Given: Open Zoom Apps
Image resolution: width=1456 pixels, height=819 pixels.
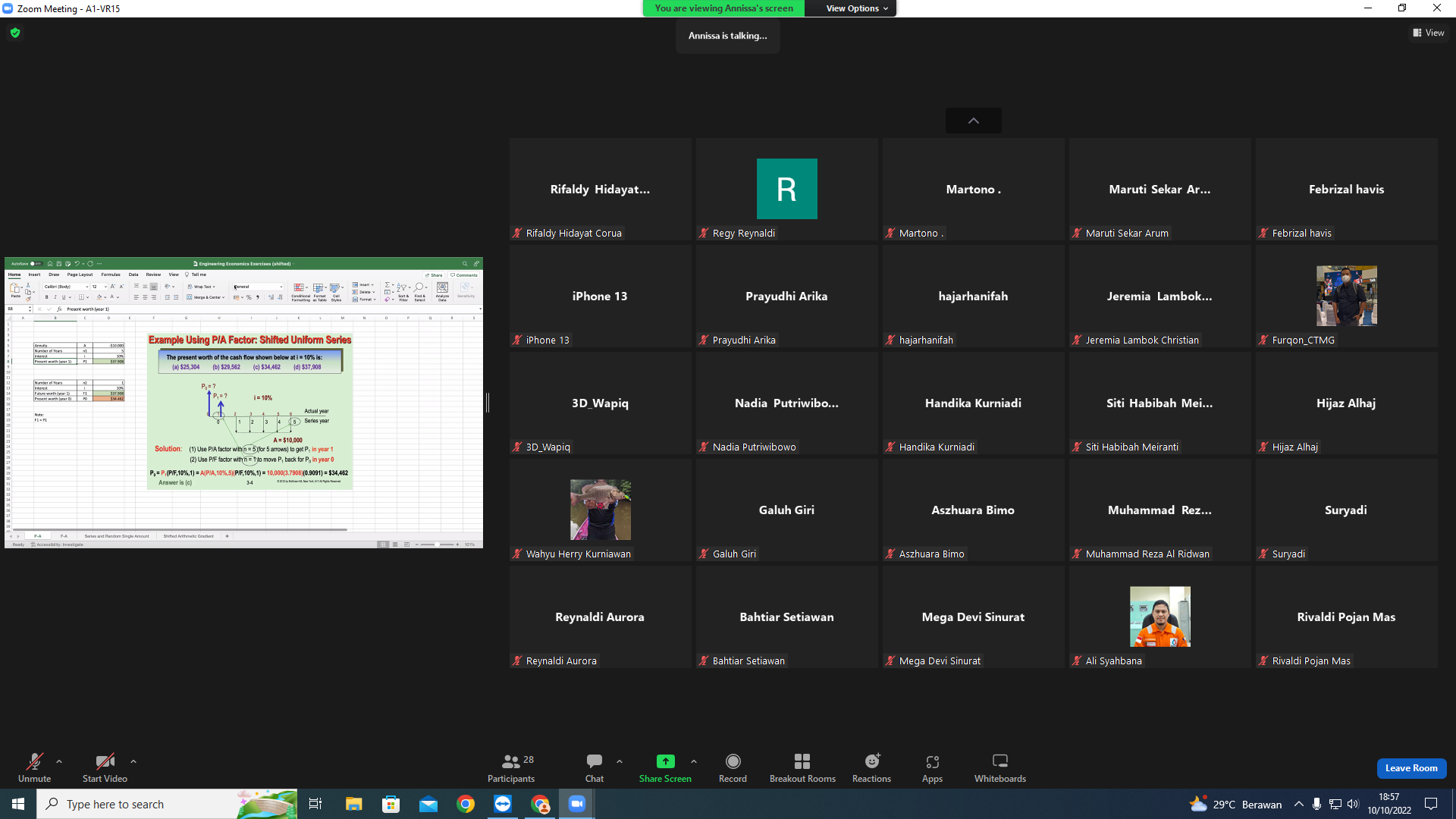Looking at the screenshot, I should click(x=932, y=767).
